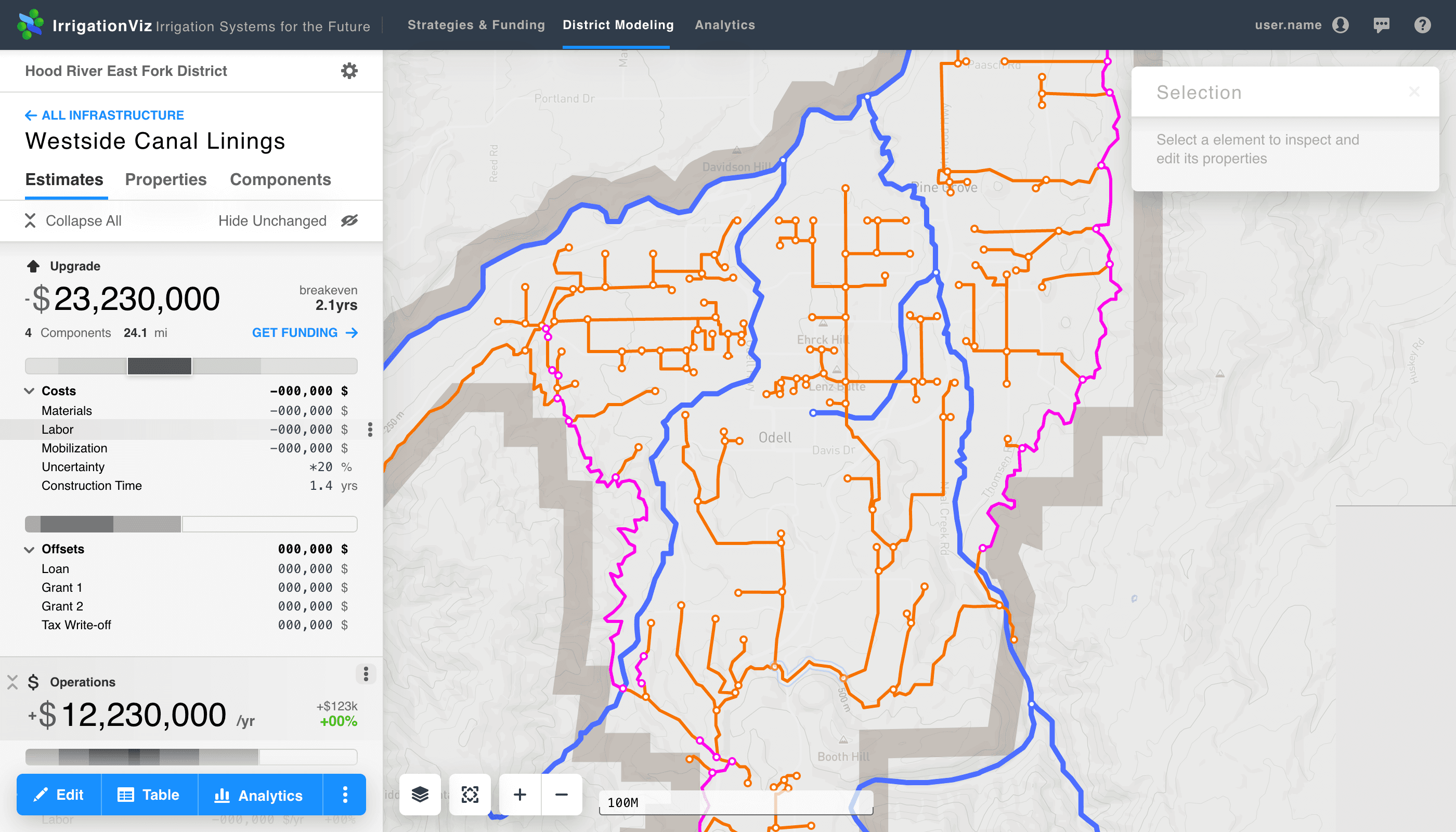Open the bottom toolbar more options menu
1456x832 pixels.
coord(345,795)
